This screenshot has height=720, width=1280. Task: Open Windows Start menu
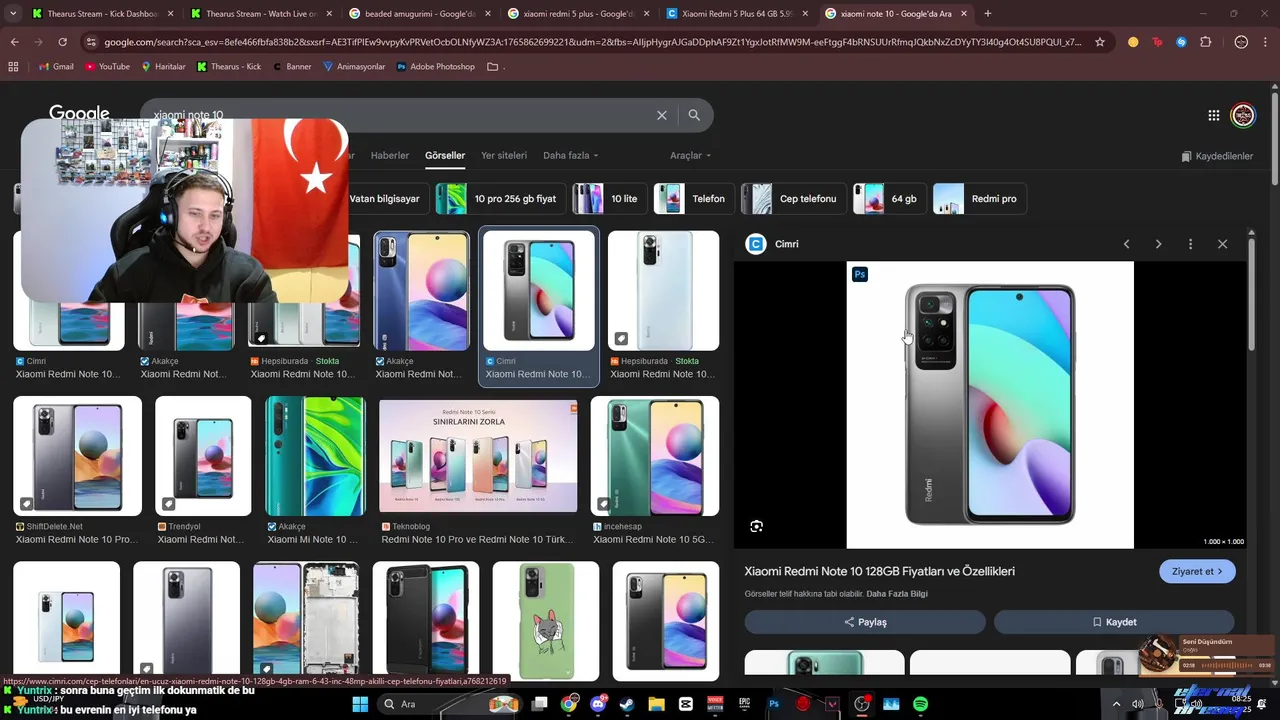pos(360,704)
